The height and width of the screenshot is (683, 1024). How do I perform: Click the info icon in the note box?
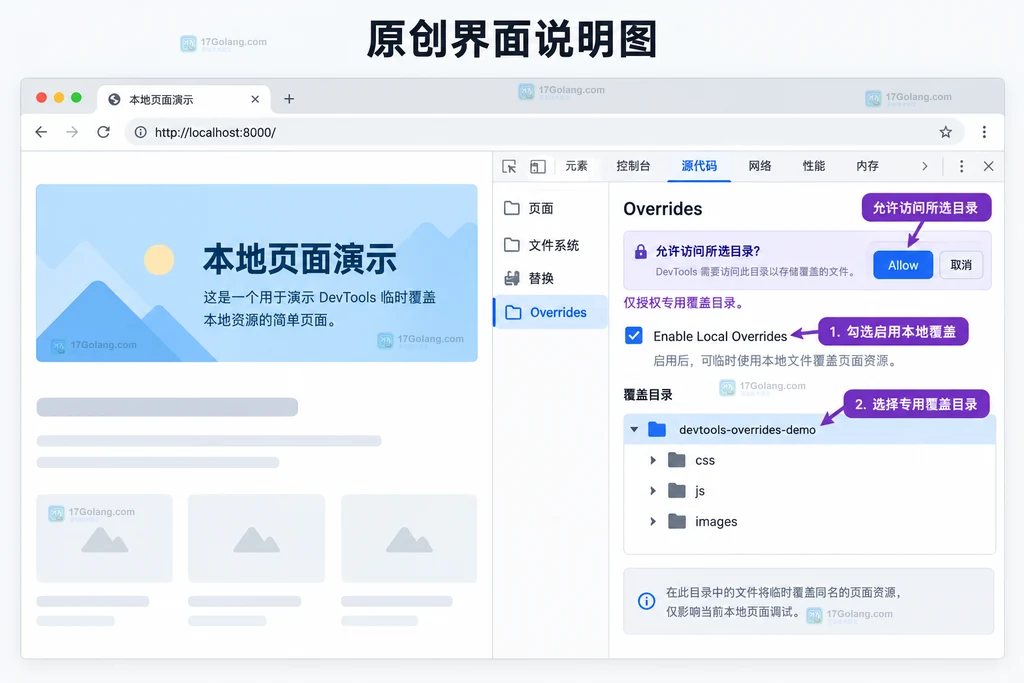tap(646, 601)
